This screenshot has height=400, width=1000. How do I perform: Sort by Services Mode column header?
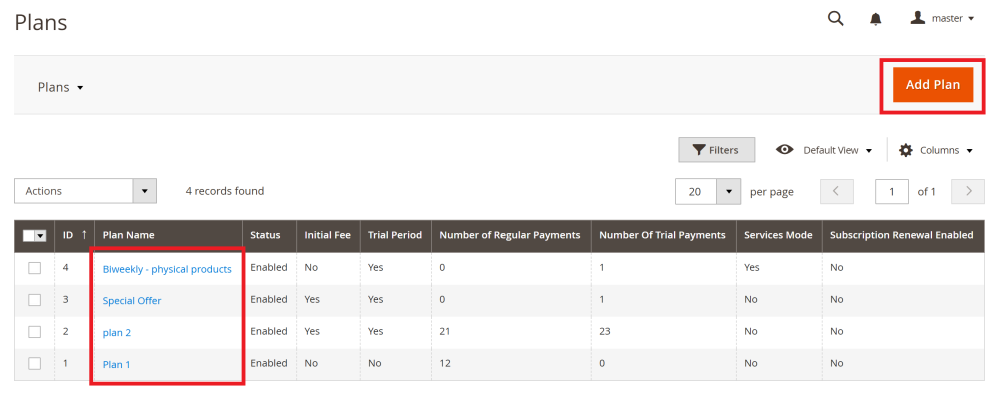779,235
